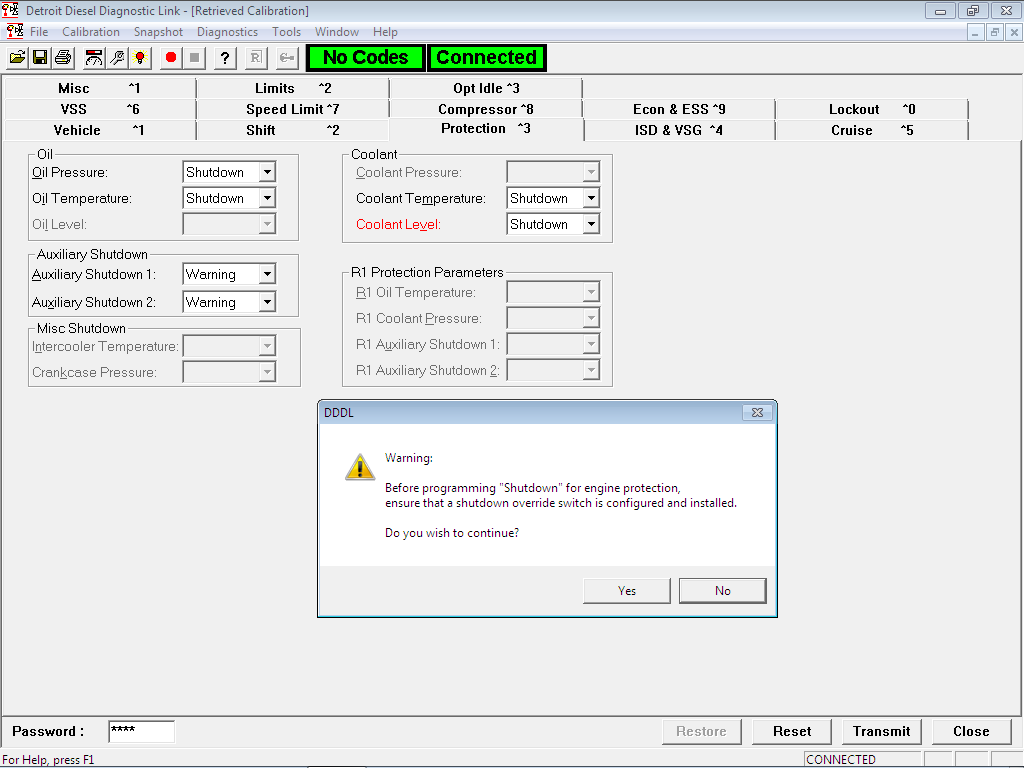Click the save floppy disk icon

tap(40, 58)
